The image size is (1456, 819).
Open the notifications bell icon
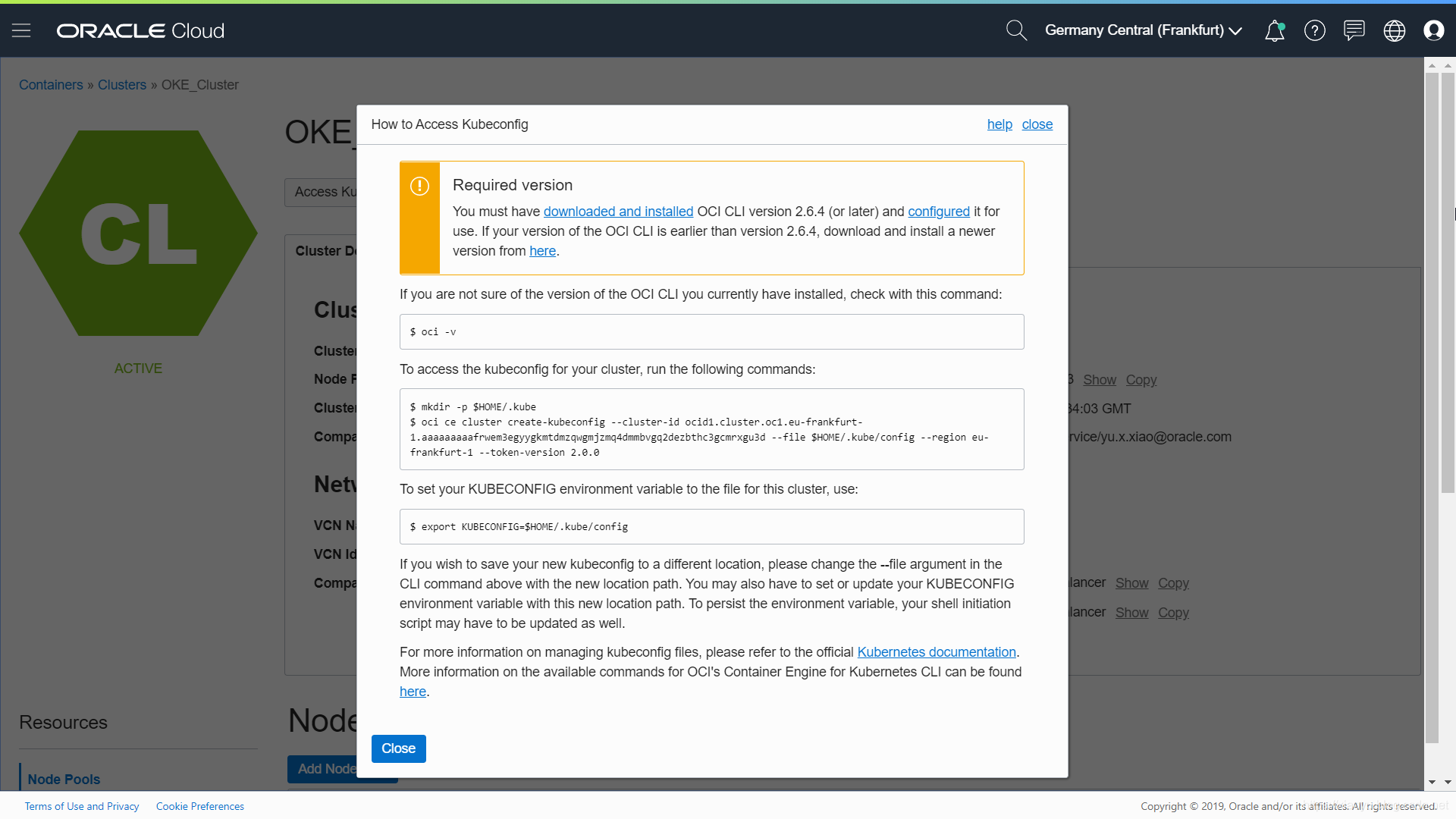[1275, 30]
